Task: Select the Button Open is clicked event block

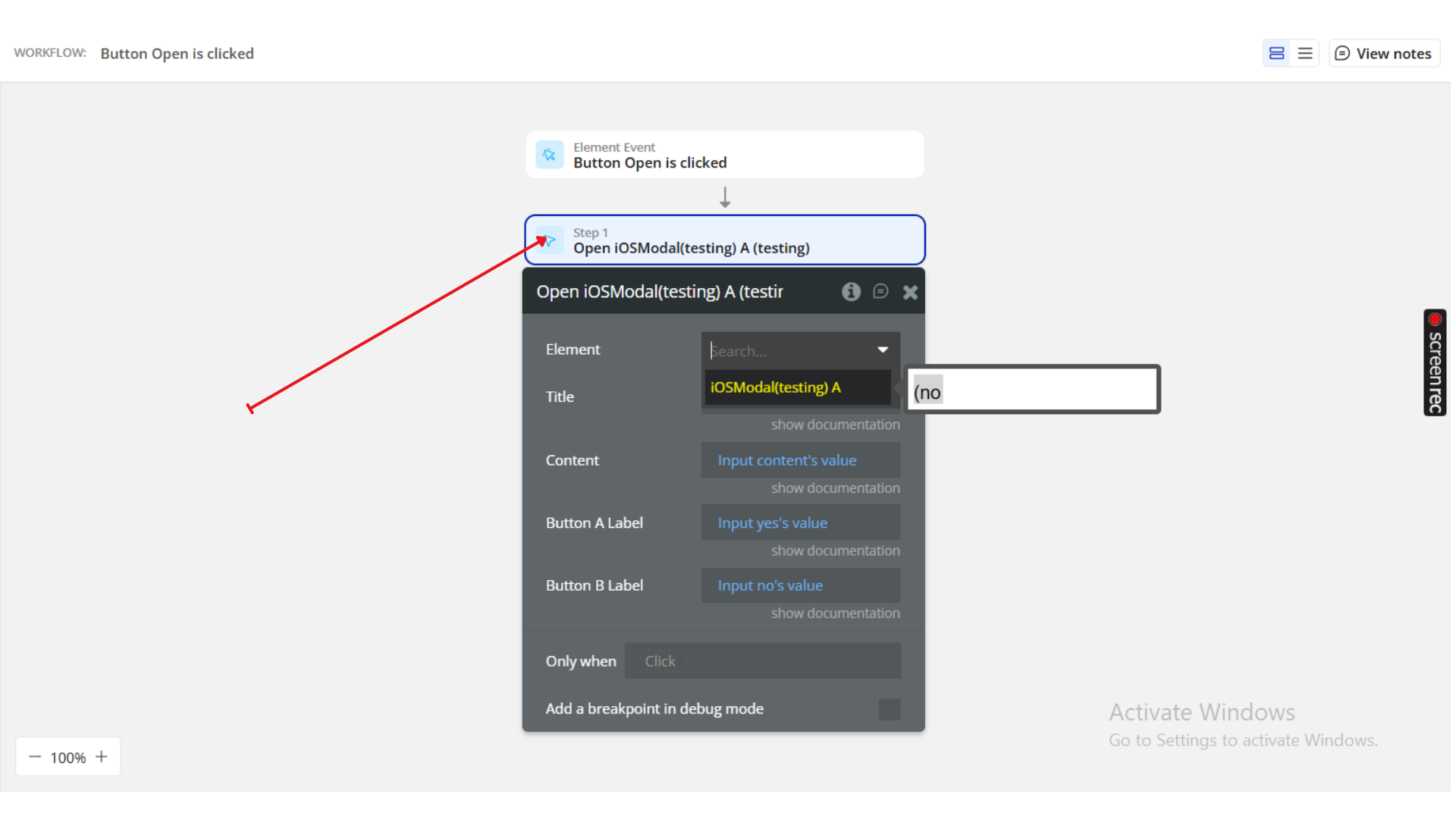Action: tap(724, 155)
